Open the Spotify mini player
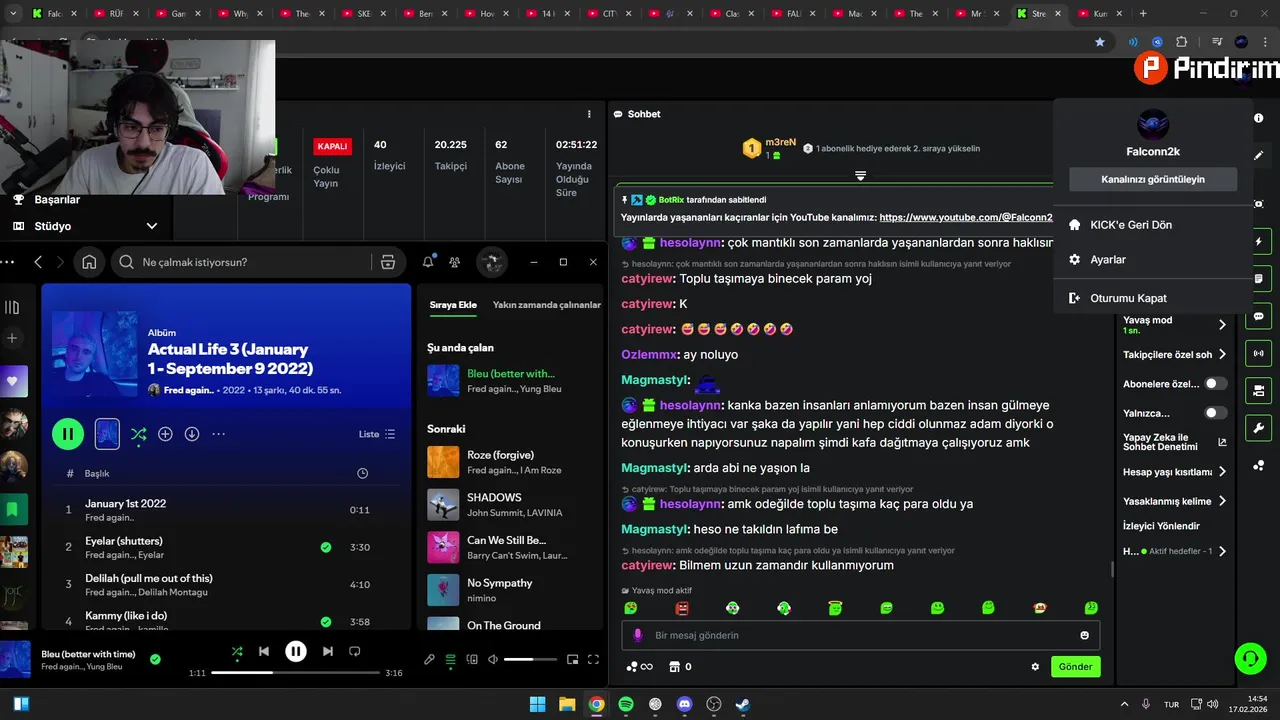Screen dimensions: 1280x720 click(573, 660)
